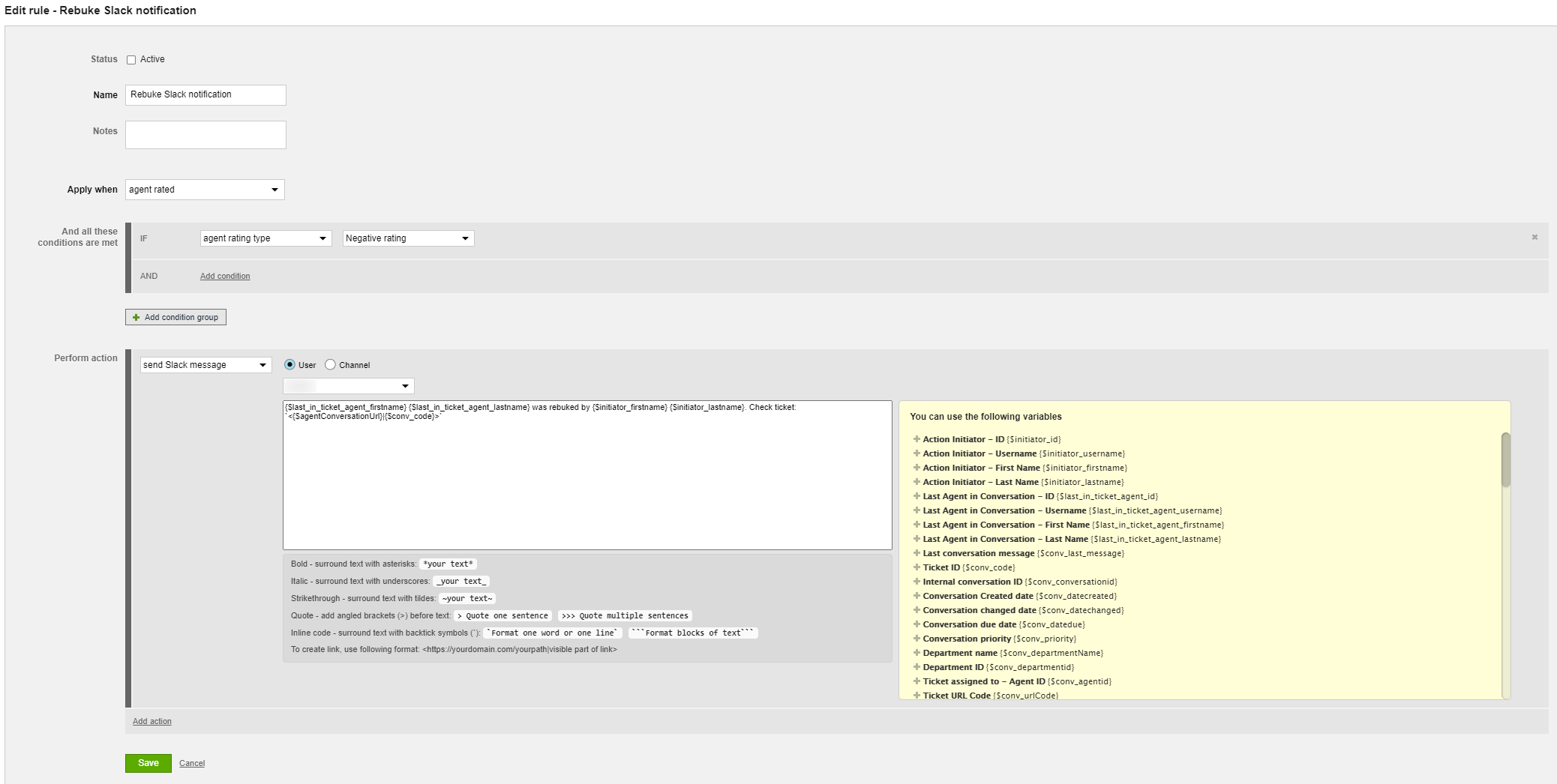Open the send Slack message action dropdown
Screen dimensions: 1557x784
205,365
